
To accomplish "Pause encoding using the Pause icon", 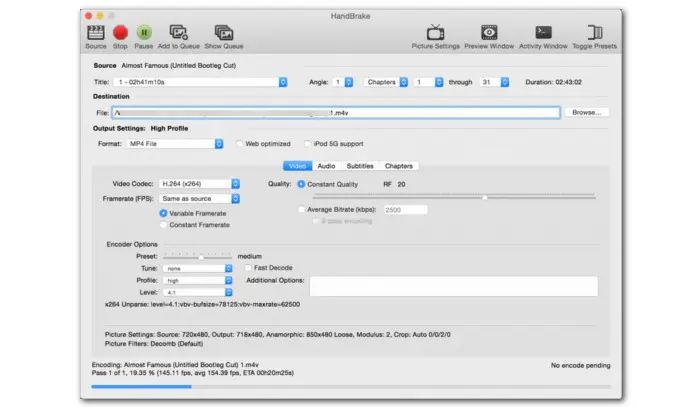I will pos(144,34).
